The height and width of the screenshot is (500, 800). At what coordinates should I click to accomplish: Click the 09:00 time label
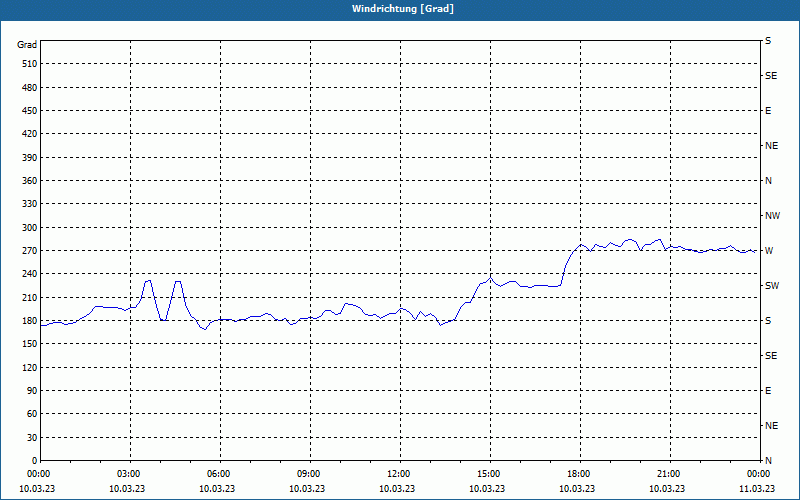pos(307,474)
